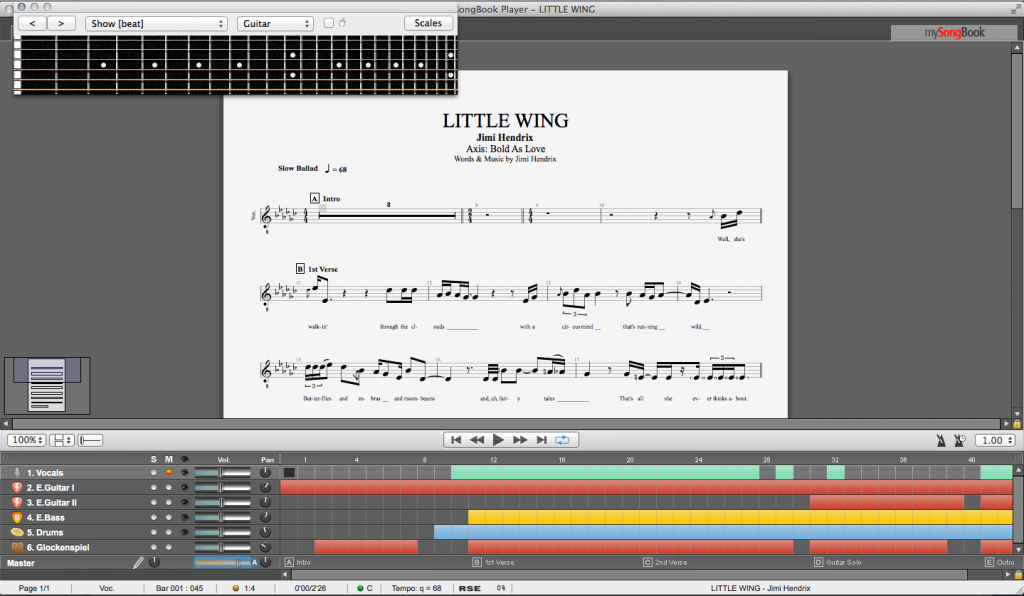This screenshot has height=596, width=1024.
Task: Solo the E.Guitar I track
Action: tap(153, 487)
